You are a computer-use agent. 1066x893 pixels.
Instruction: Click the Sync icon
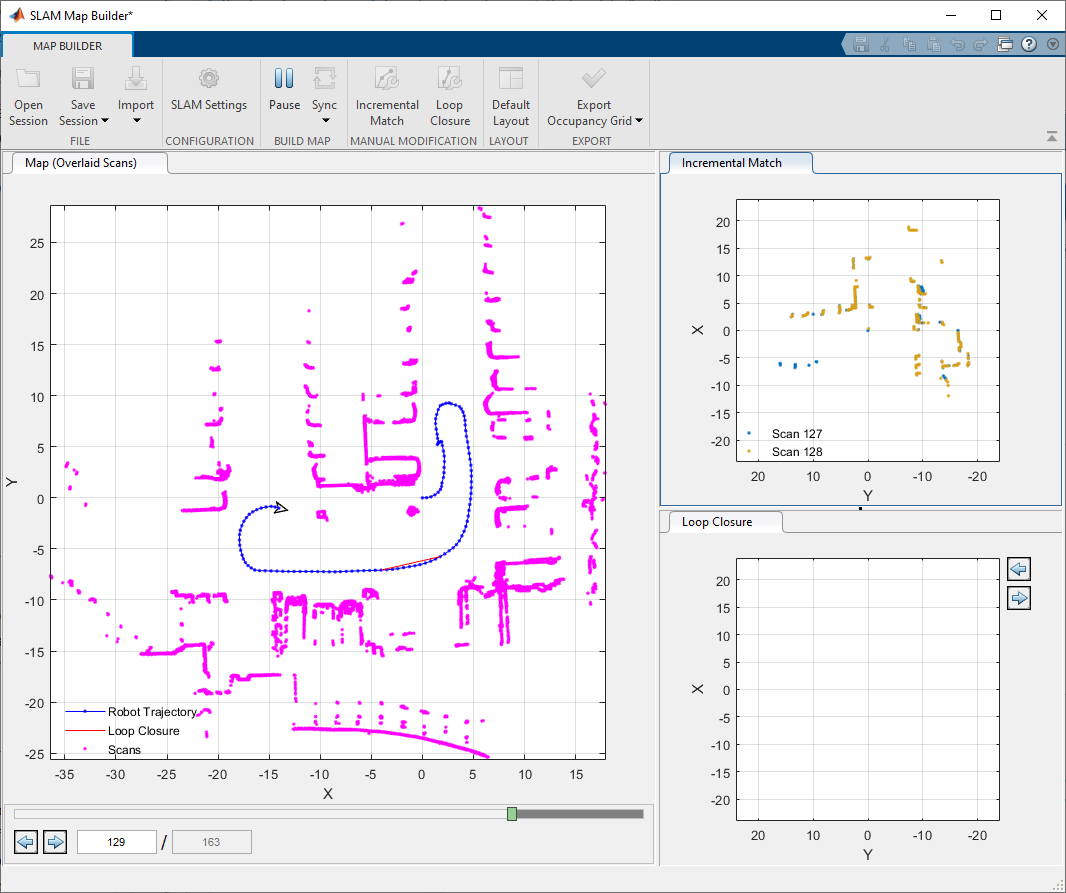point(324,80)
